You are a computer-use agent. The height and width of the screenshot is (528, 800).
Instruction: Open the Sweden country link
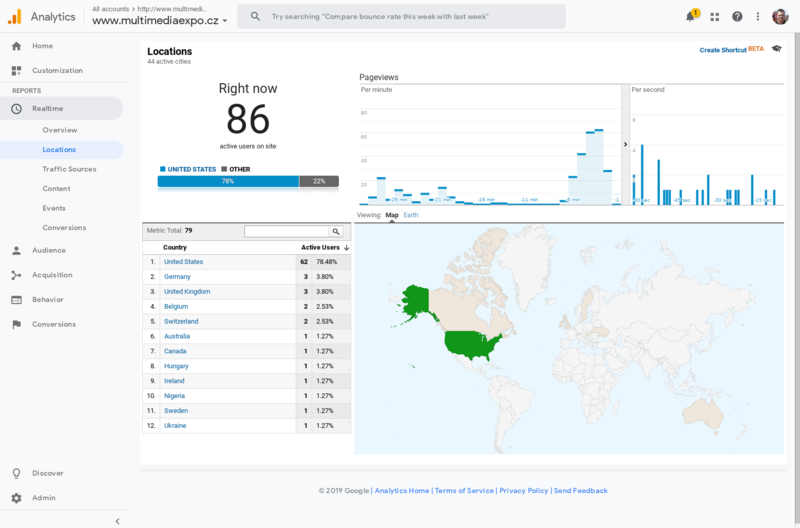pyautogui.click(x=176, y=411)
